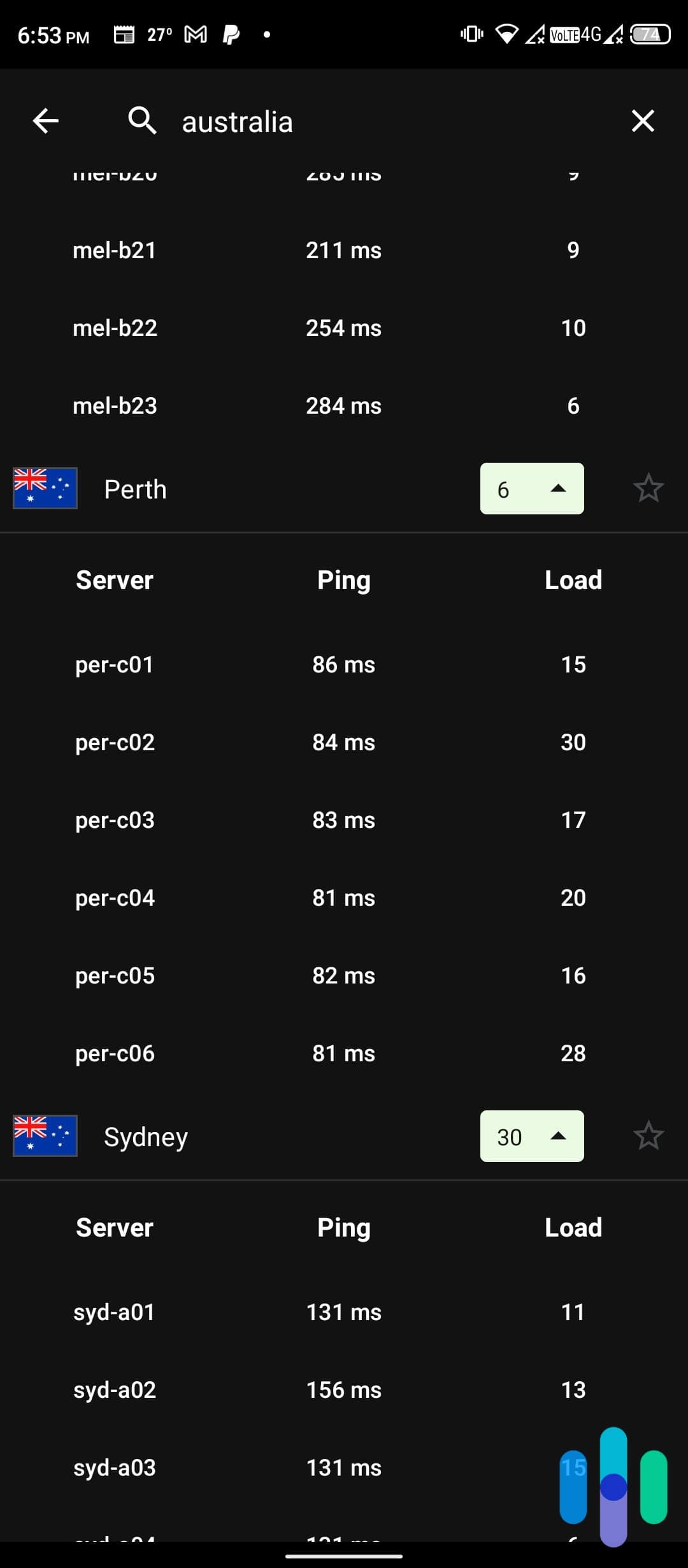Clear search with the X button
This screenshot has height=1568, width=688.
(643, 121)
